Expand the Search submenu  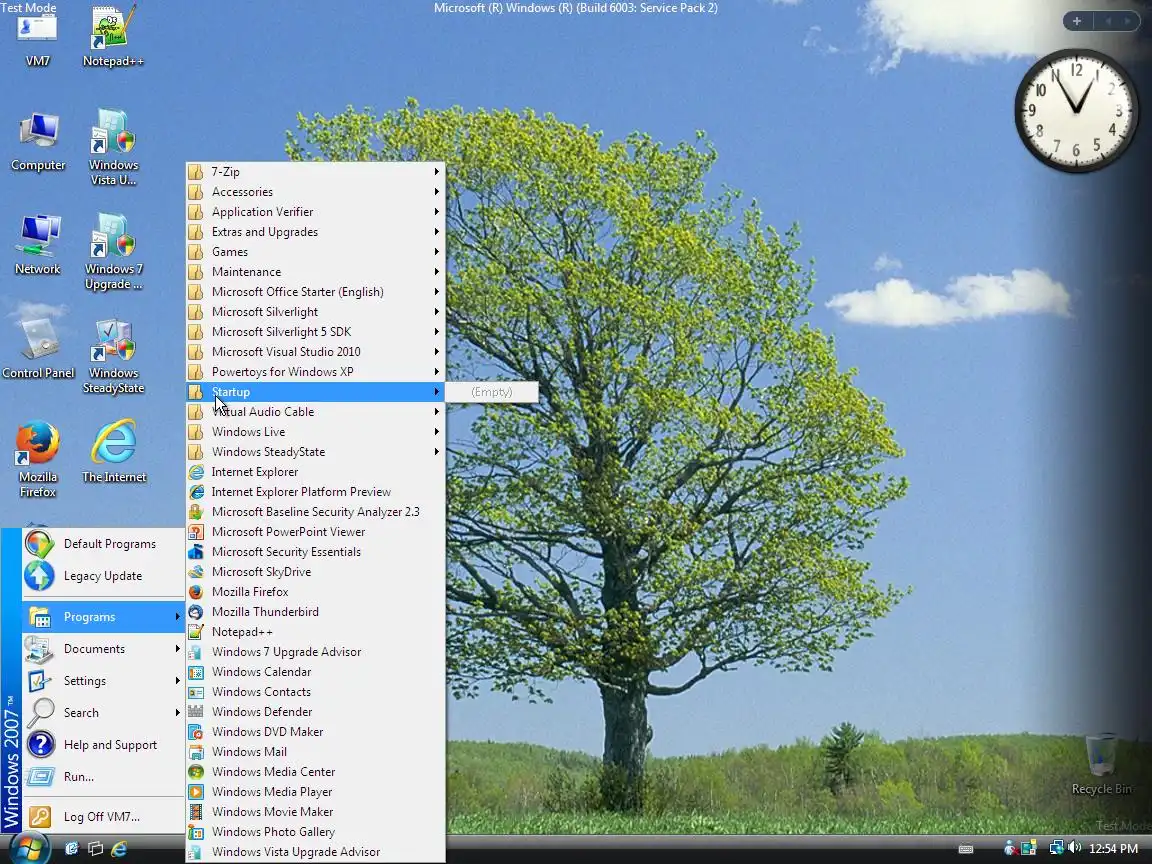pos(103,713)
